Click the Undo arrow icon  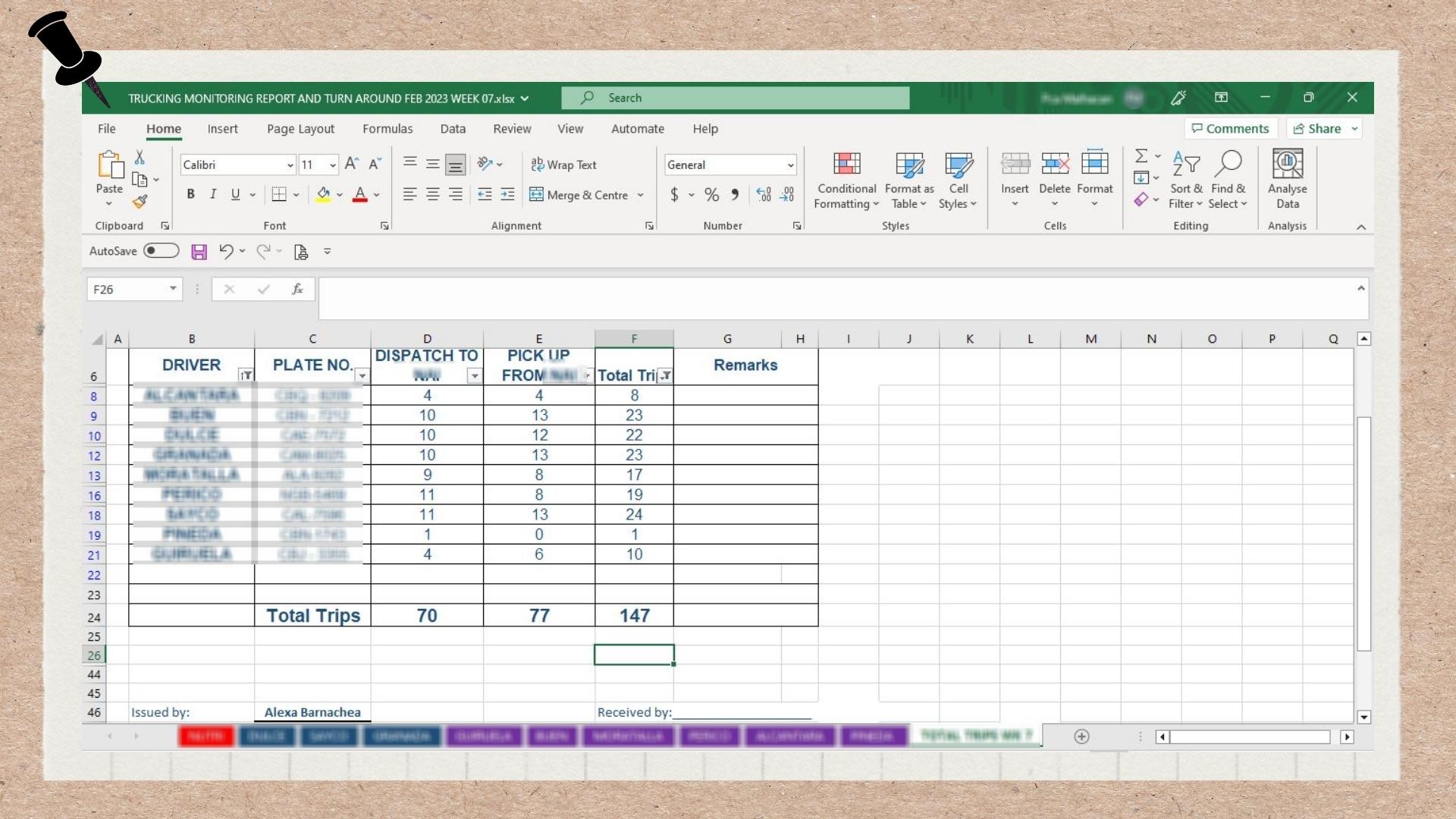225,251
